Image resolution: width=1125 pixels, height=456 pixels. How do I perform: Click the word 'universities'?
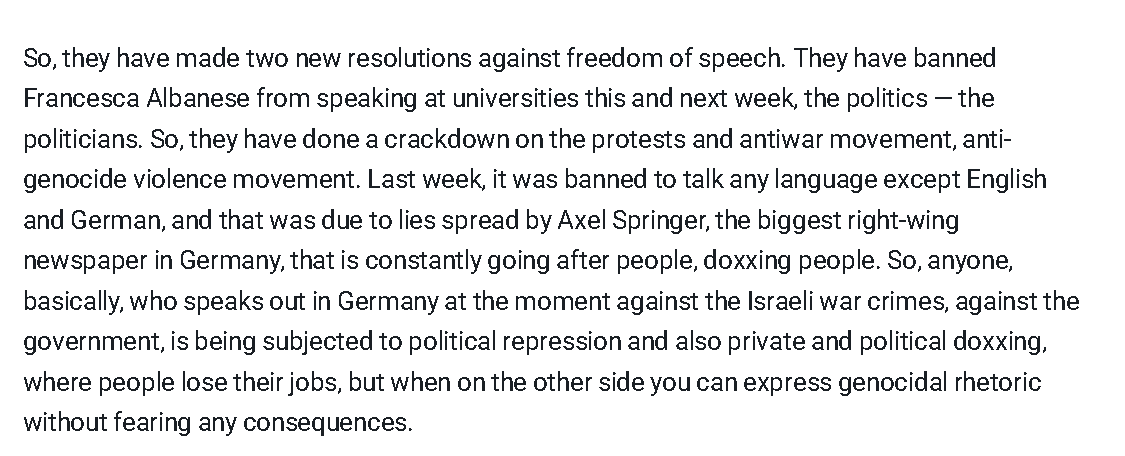tap(514, 98)
